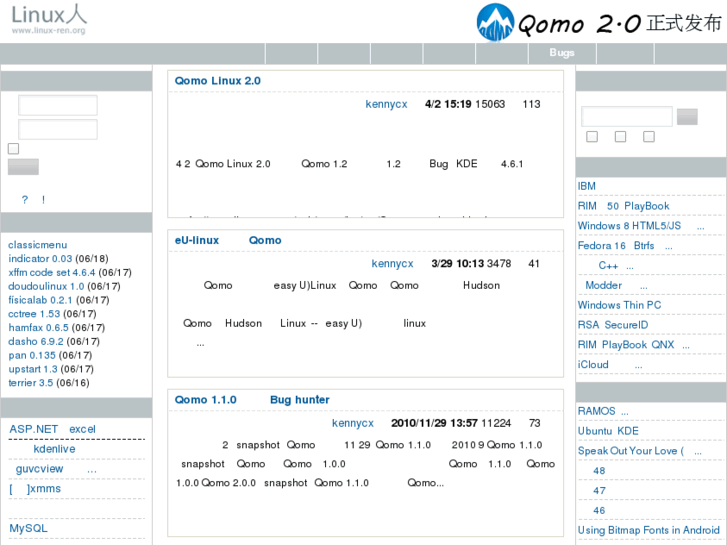Open the MySQL link
Image resolution: width=727 pixels, height=545 pixels.
(x=28, y=528)
